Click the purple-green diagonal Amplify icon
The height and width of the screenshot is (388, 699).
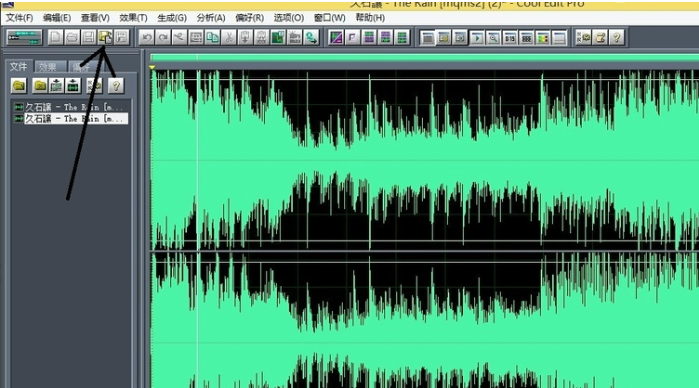[336, 37]
